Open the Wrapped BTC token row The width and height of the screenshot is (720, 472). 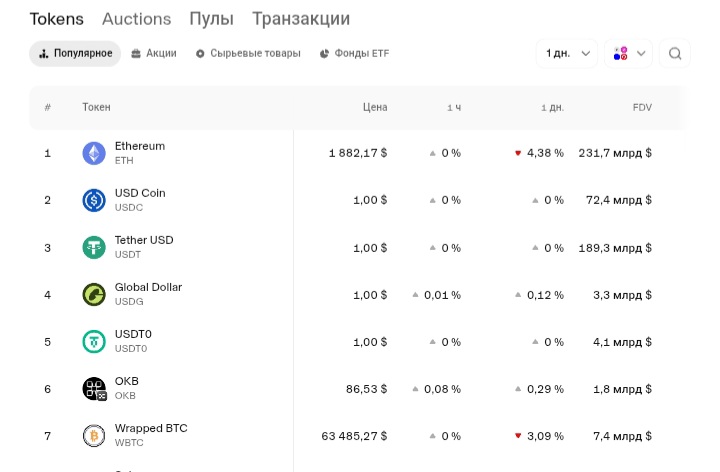click(358, 436)
